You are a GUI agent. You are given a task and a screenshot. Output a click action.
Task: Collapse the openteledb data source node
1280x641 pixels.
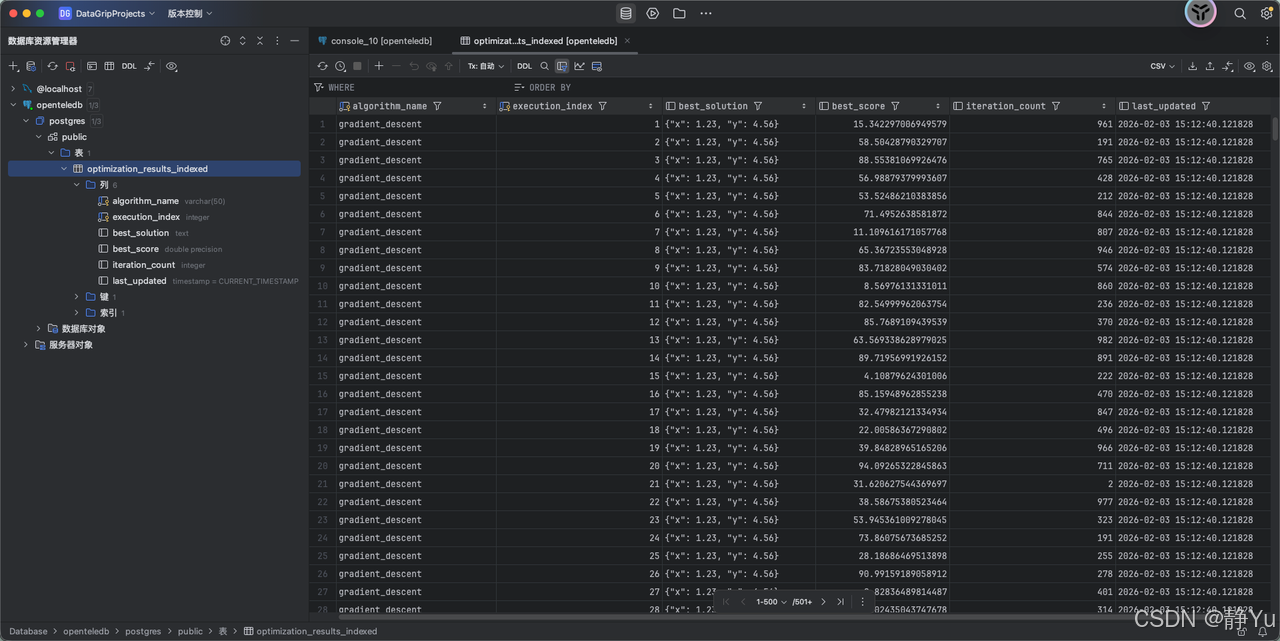point(13,105)
